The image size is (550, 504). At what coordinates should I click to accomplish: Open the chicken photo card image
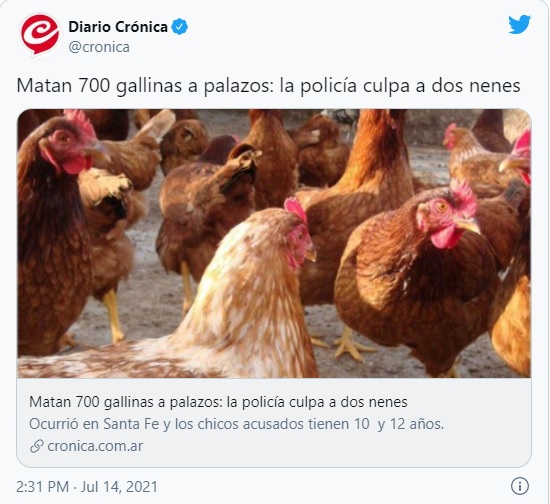(x=274, y=243)
